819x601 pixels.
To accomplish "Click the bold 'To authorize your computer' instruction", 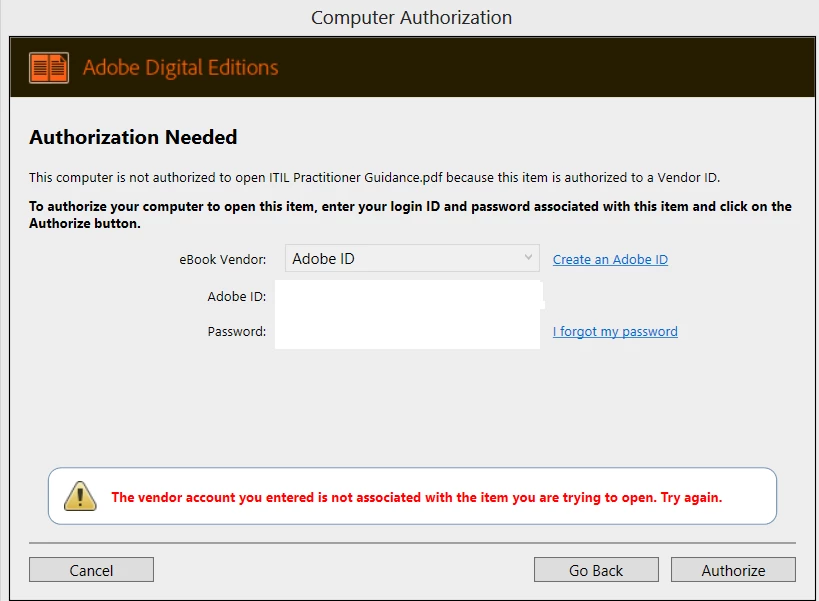I will [411, 215].
